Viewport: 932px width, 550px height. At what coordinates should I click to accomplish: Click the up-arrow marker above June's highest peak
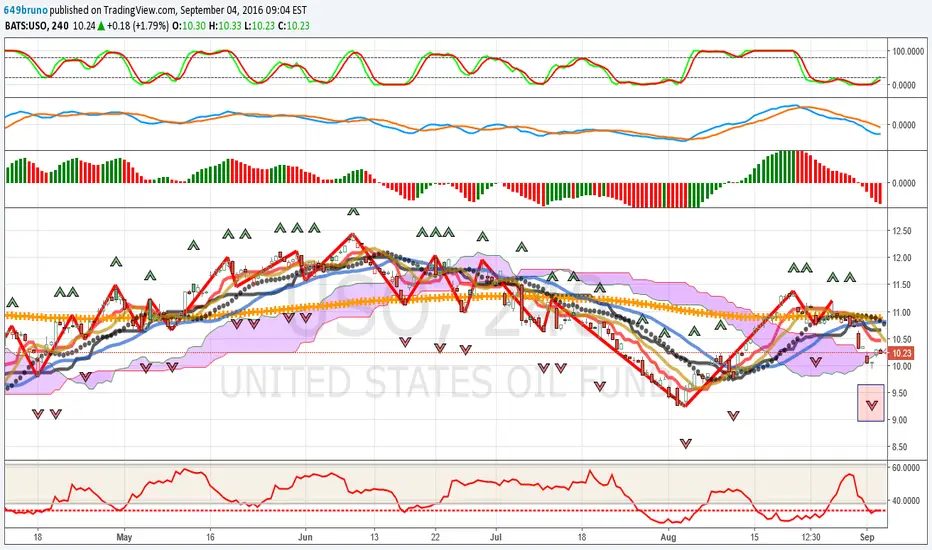click(353, 211)
